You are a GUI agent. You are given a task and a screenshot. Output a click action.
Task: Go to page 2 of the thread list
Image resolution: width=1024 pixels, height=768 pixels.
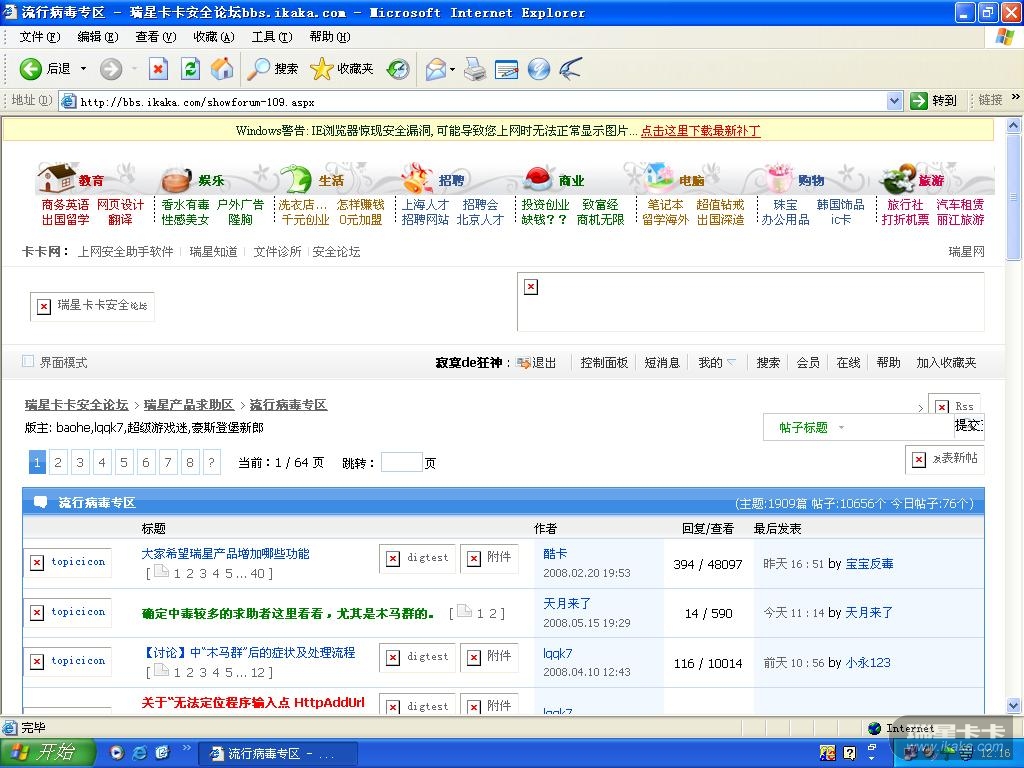pyautogui.click(x=59, y=462)
